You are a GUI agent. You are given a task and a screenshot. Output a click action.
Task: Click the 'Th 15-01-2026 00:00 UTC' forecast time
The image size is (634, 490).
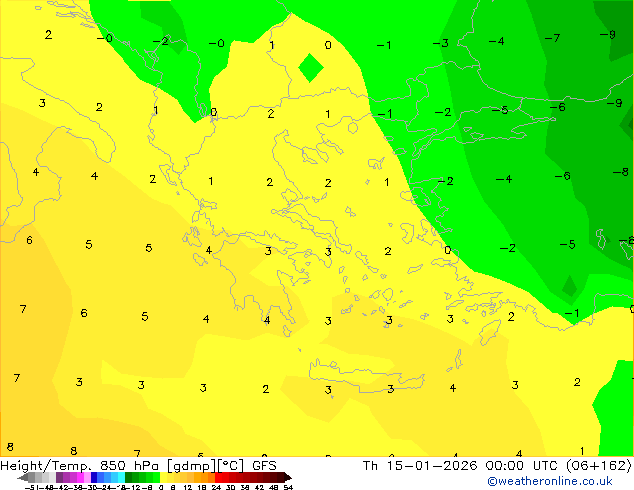click(463, 466)
